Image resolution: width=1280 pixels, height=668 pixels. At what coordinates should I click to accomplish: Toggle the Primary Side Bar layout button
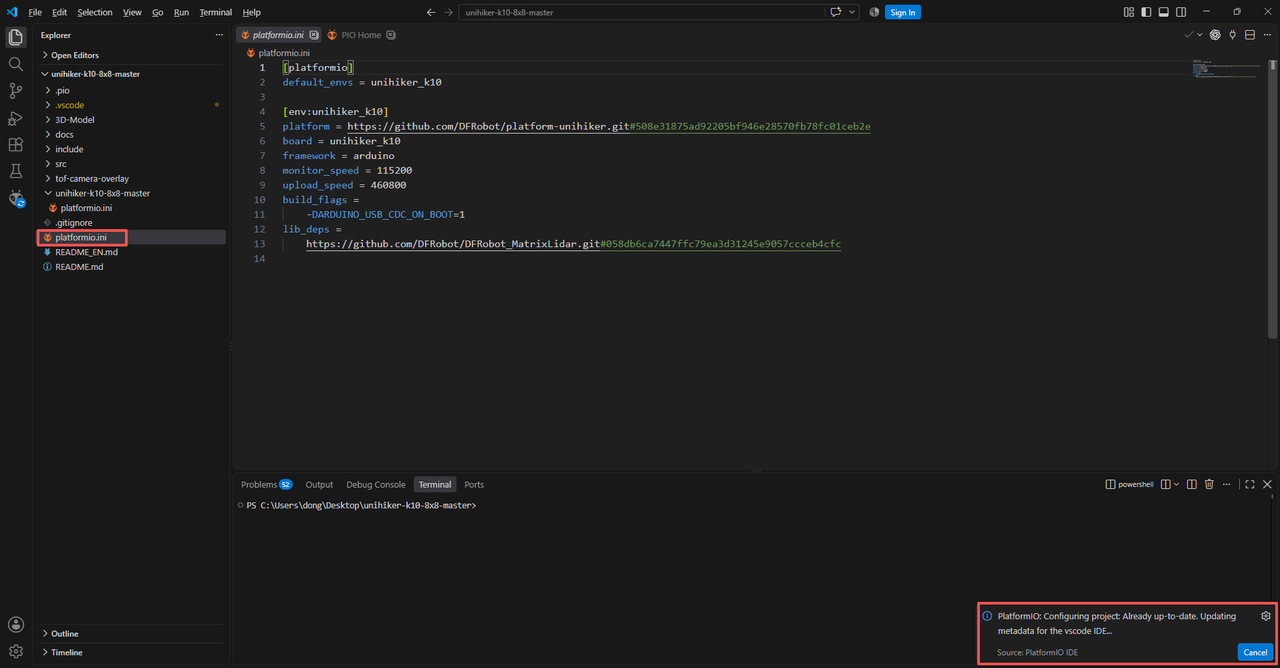coord(1146,12)
